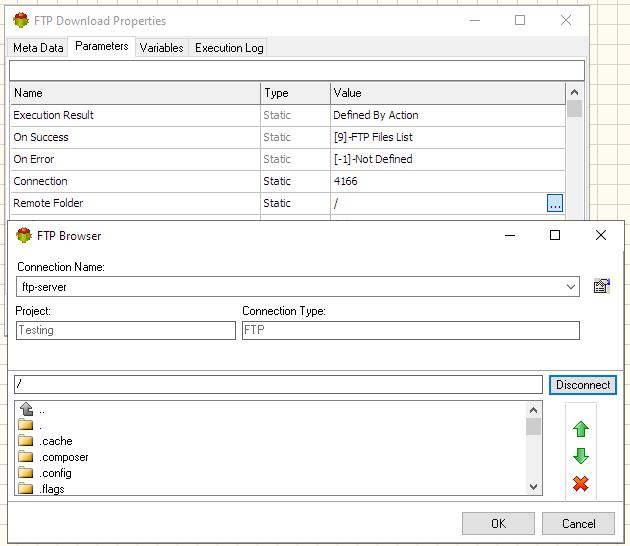Select the .cache folder
Viewport: 630px width, 546px height.
click(45, 441)
